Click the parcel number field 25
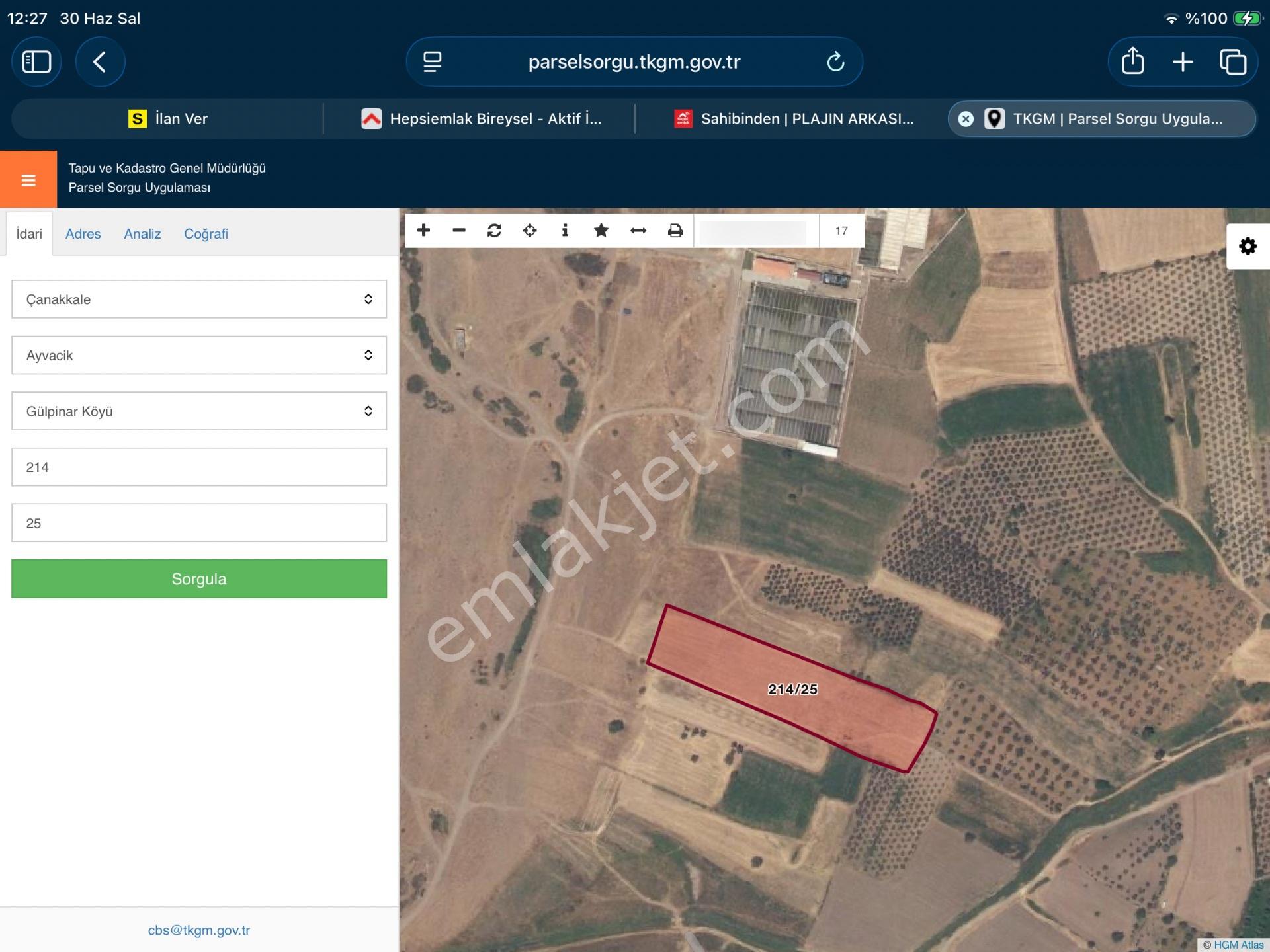The width and height of the screenshot is (1270, 952). 199,523
